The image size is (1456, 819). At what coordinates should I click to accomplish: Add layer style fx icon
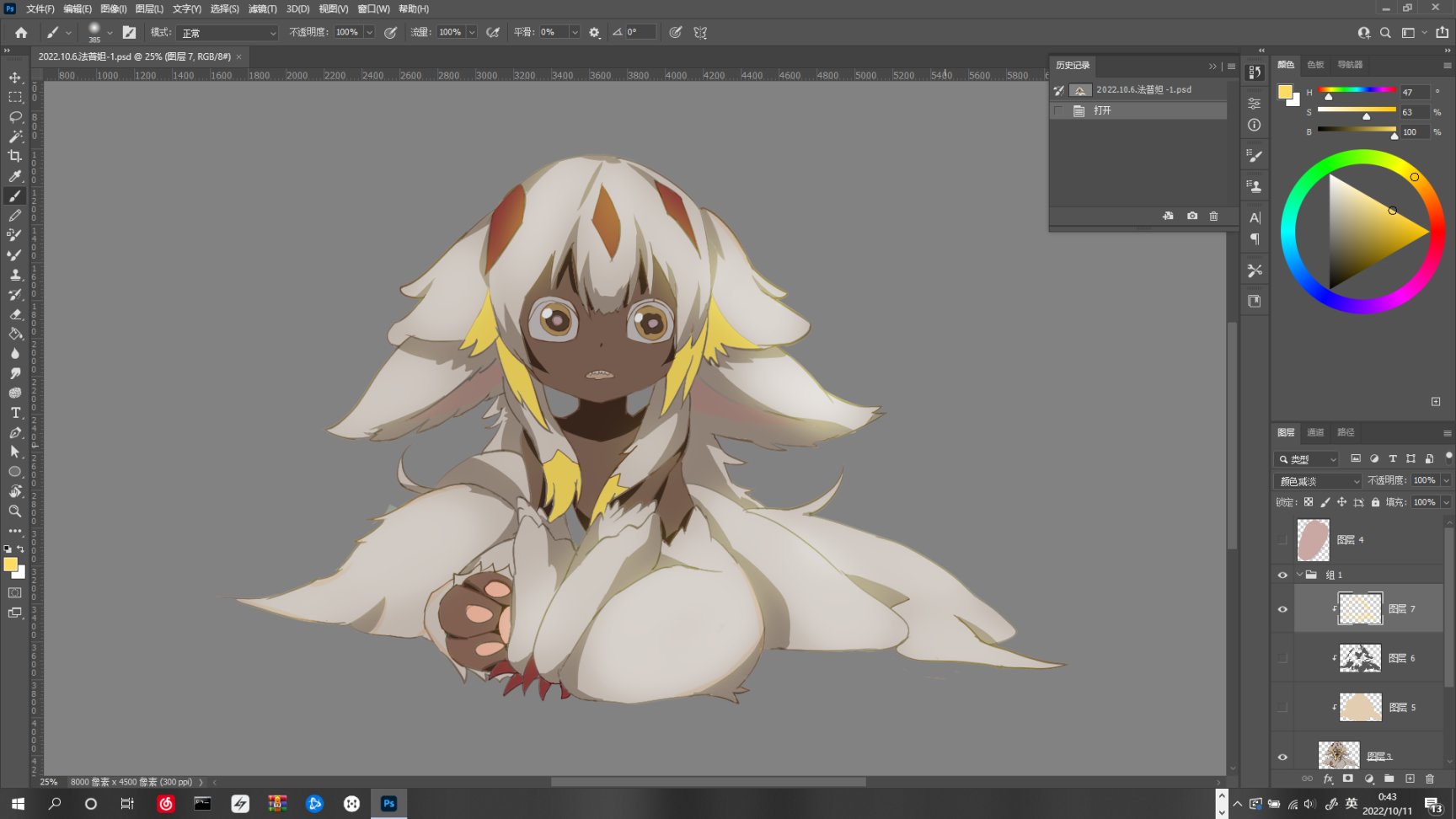1329,779
